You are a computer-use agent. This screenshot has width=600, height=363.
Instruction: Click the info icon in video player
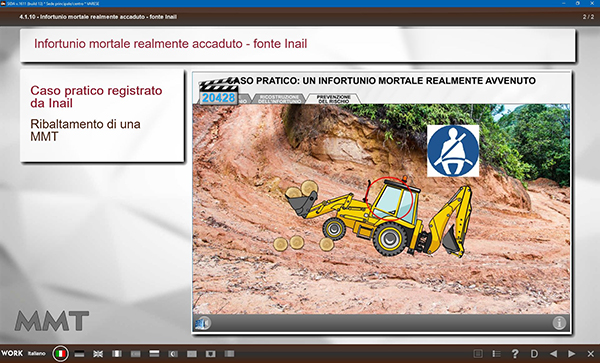[559, 323]
